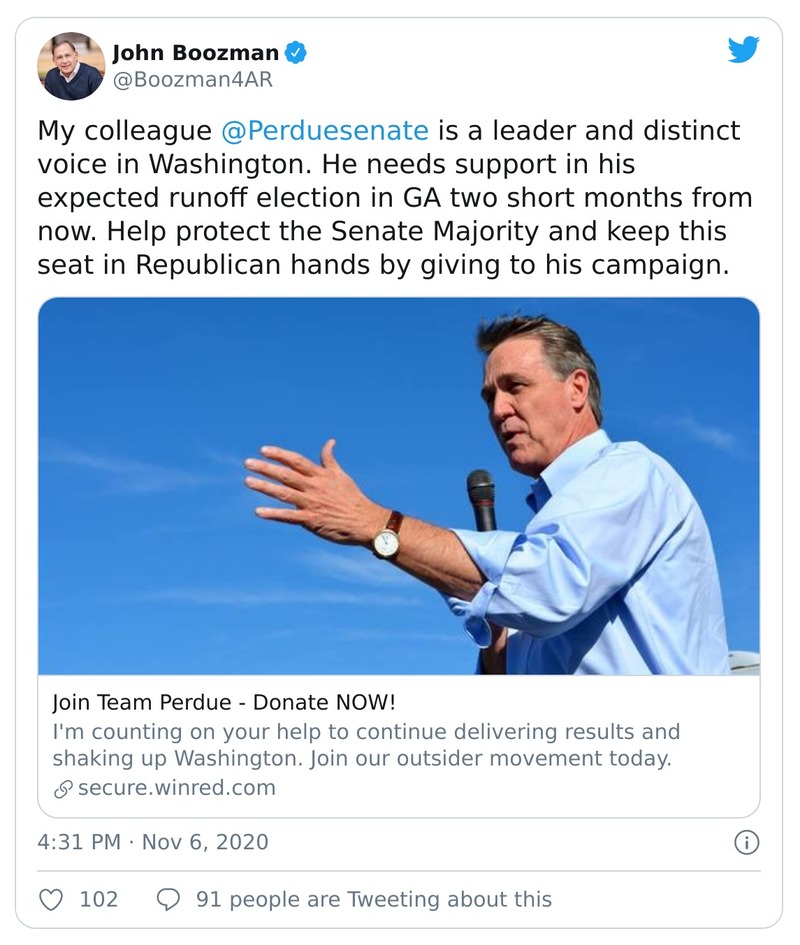
Task: Click the @Perduesenate mention
Action: (323, 131)
